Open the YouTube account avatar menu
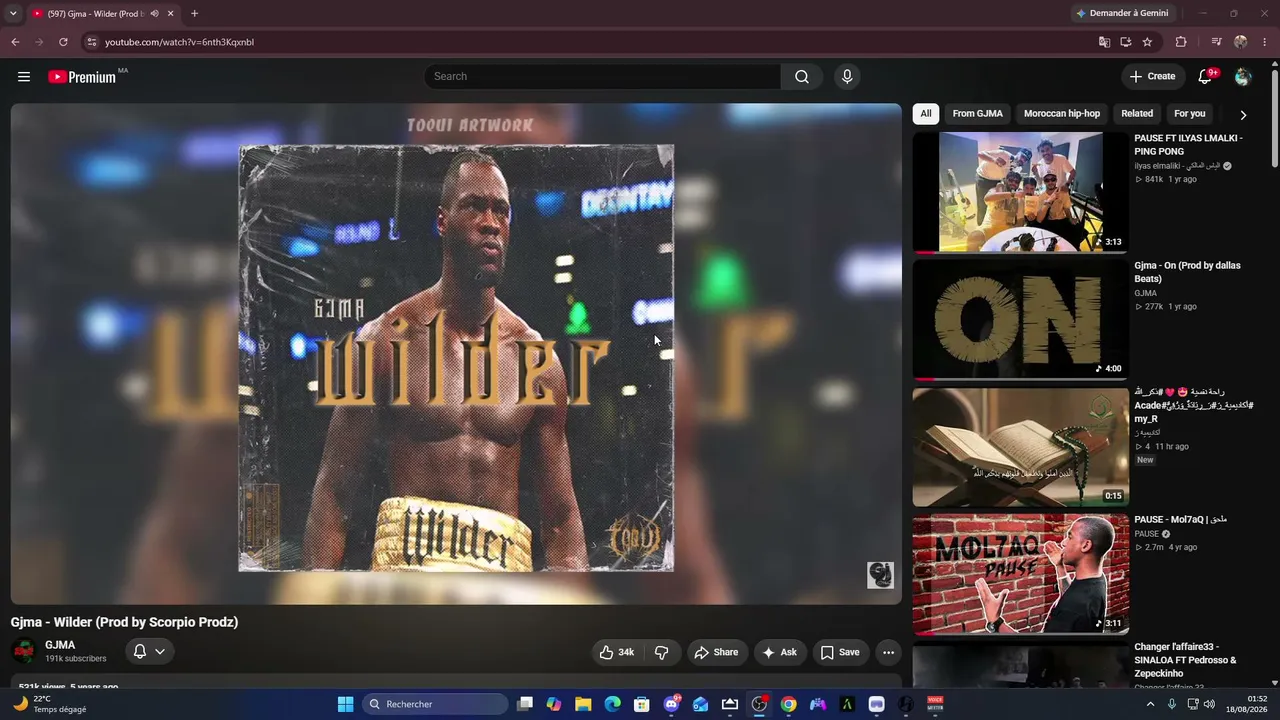This screenshot has width=1280, height=720. [1243, 77]
